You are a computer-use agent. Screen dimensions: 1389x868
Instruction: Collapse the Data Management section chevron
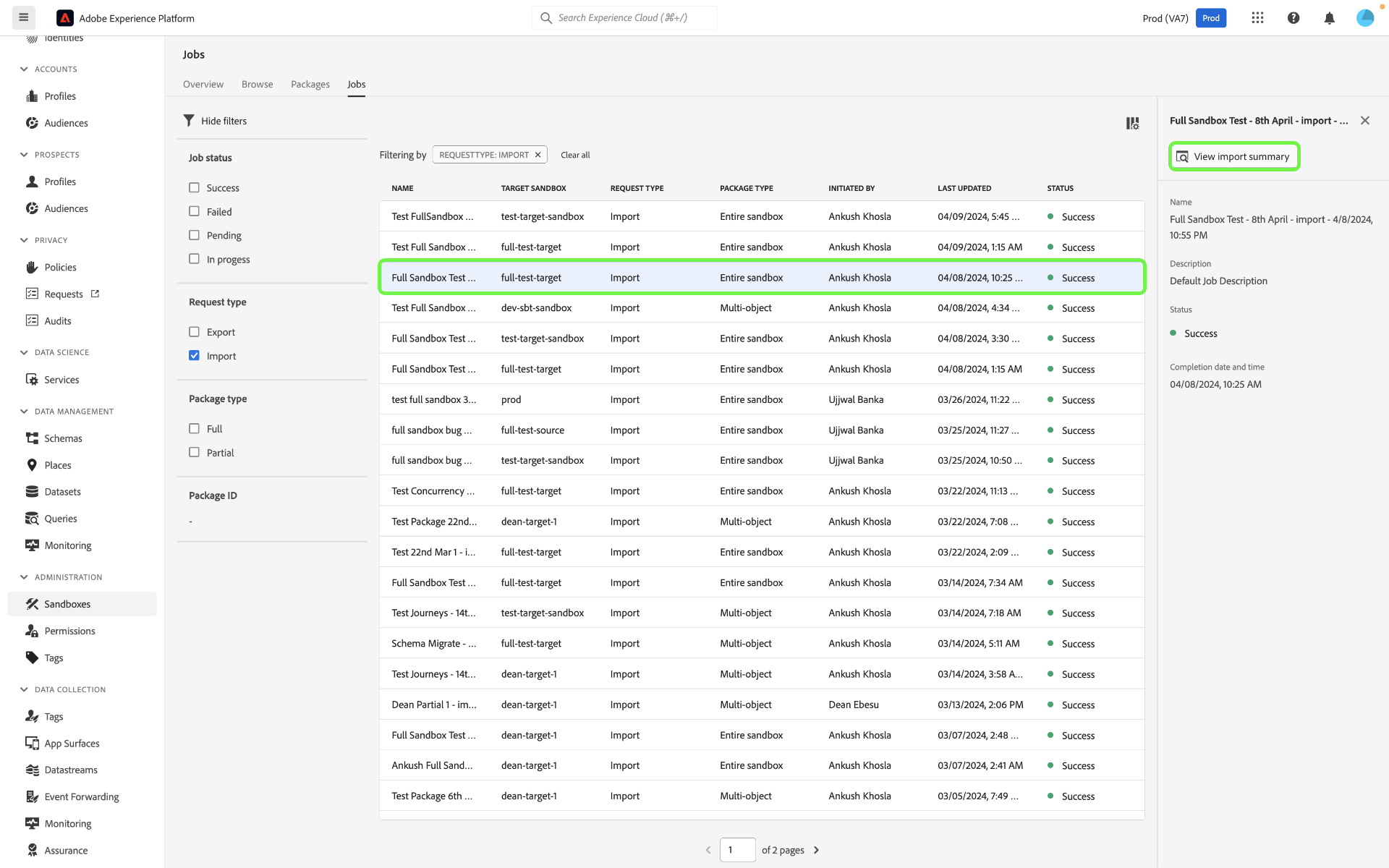pos(24,412)
